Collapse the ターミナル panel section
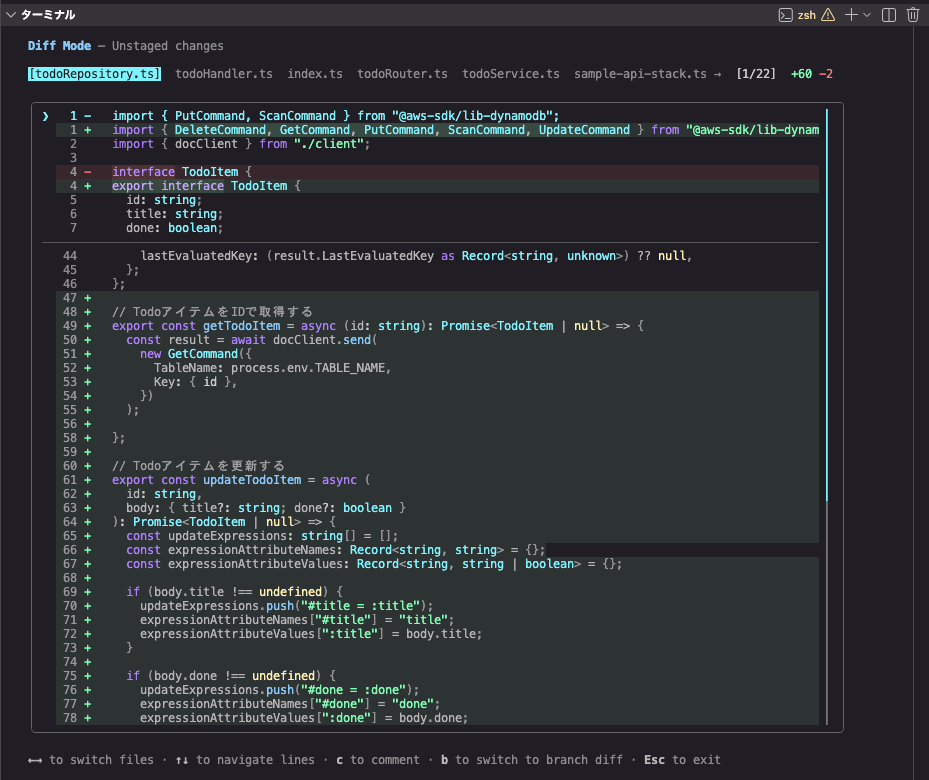The height and width of the screenshot is (780, 929). pyautogui.click(x=11, y=15)
